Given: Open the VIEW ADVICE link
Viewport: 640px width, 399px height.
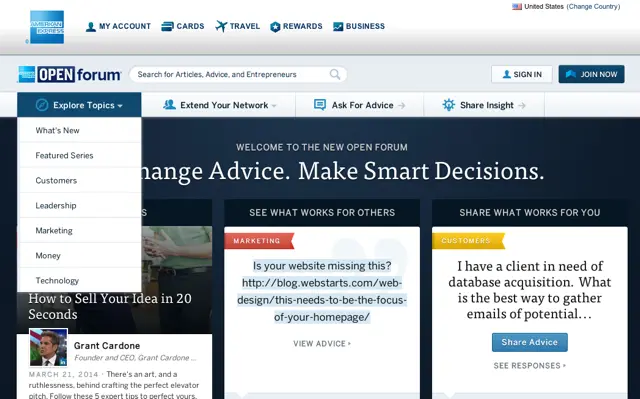Looking at the screenshot, I should pyautogui.click(x=322, y=344).
